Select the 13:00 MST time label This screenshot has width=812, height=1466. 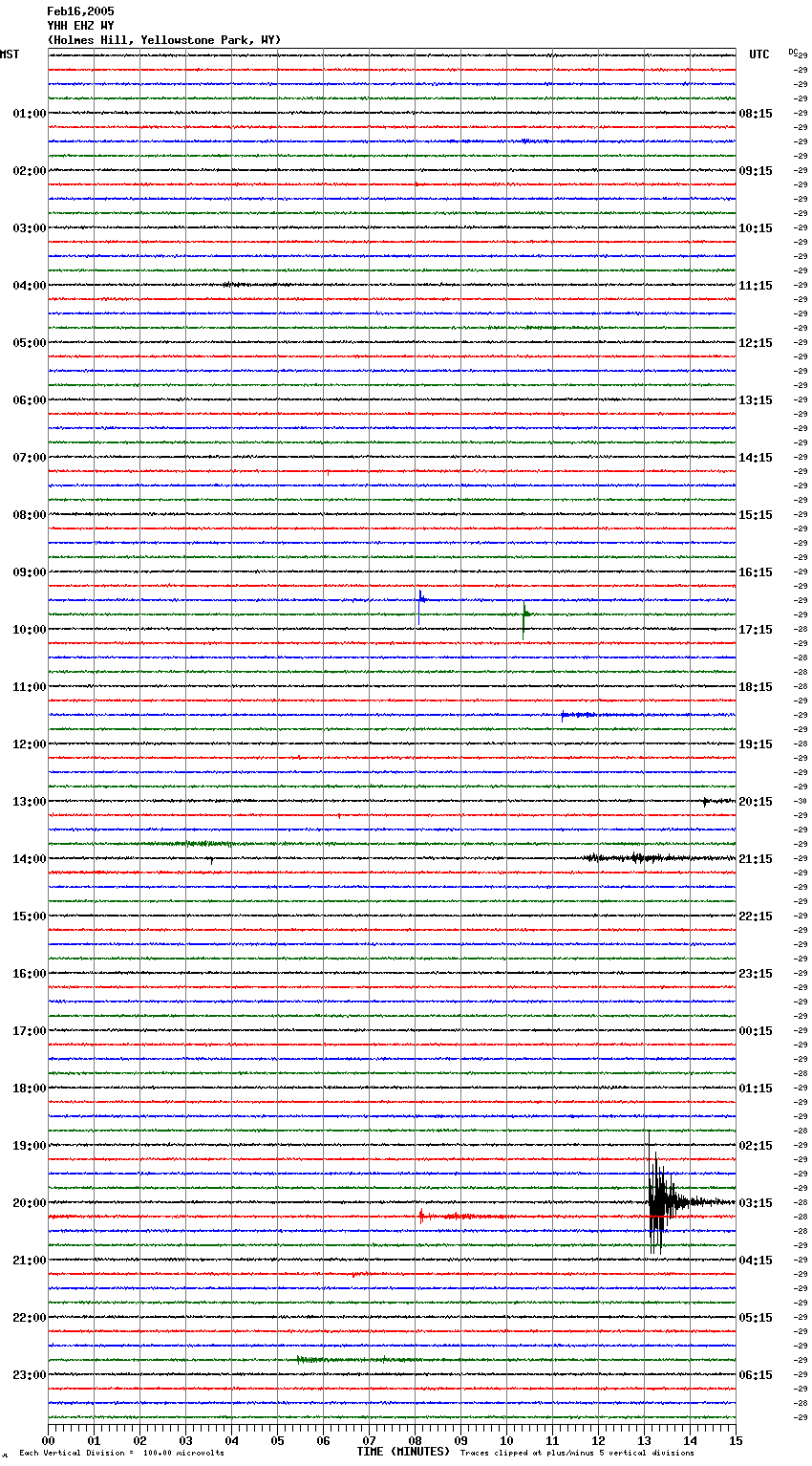pyautogui.click(x=29, y=802)
